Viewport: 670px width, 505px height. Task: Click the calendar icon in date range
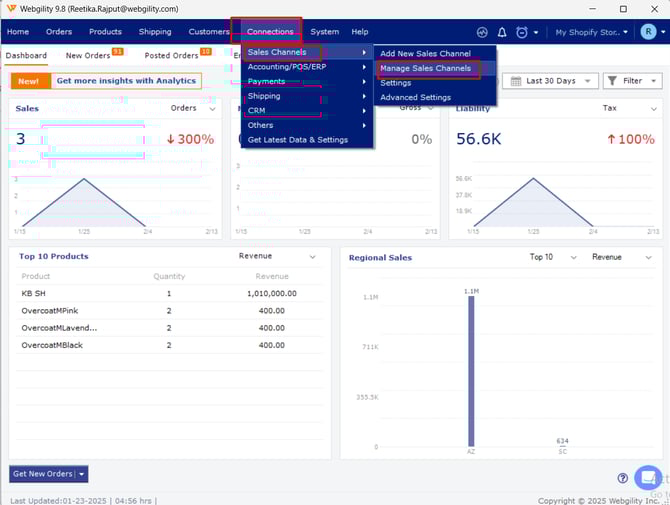coord(515,81)
